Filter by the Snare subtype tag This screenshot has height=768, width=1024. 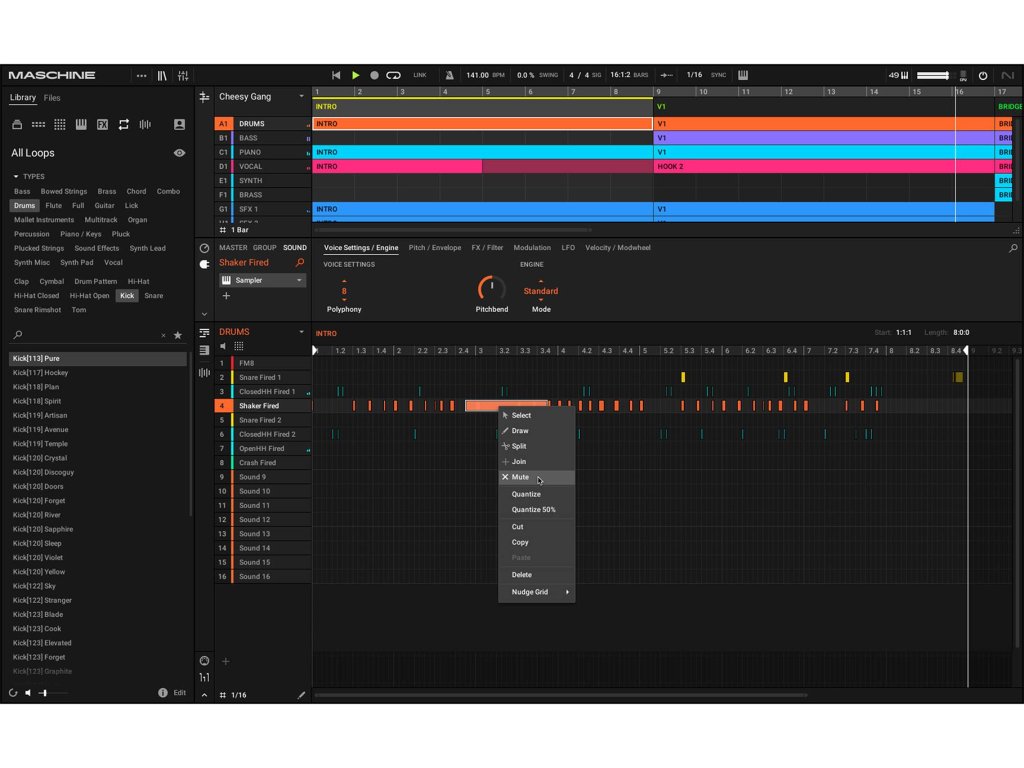pyautogui.click(x=153, y=296)
